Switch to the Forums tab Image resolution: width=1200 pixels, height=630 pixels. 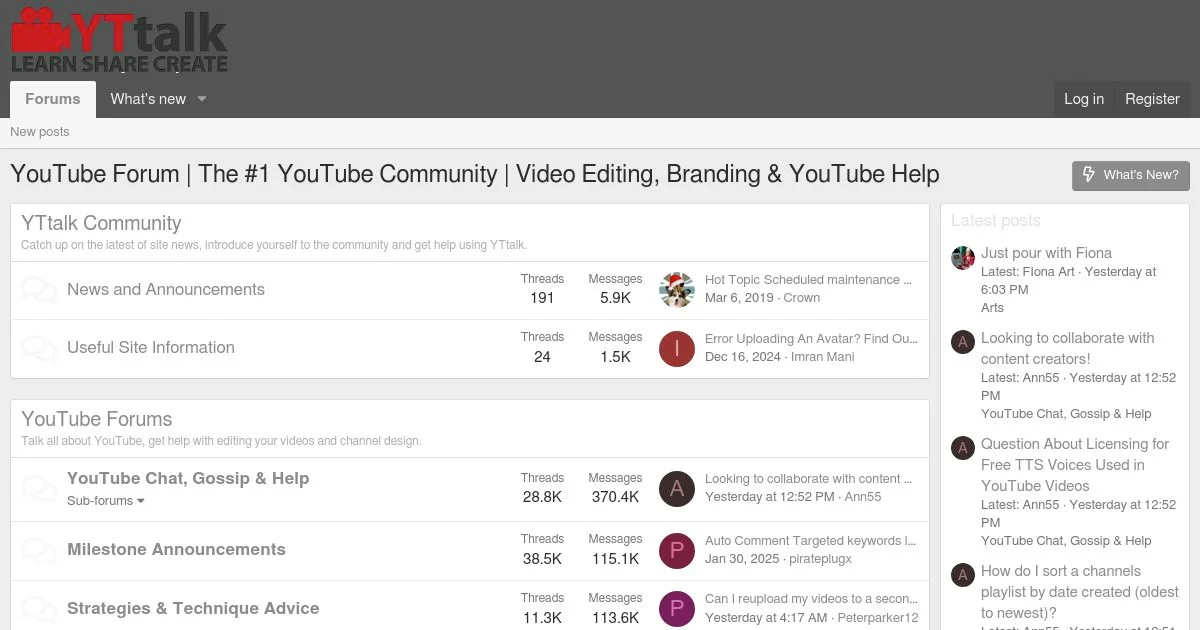point(53,99)
